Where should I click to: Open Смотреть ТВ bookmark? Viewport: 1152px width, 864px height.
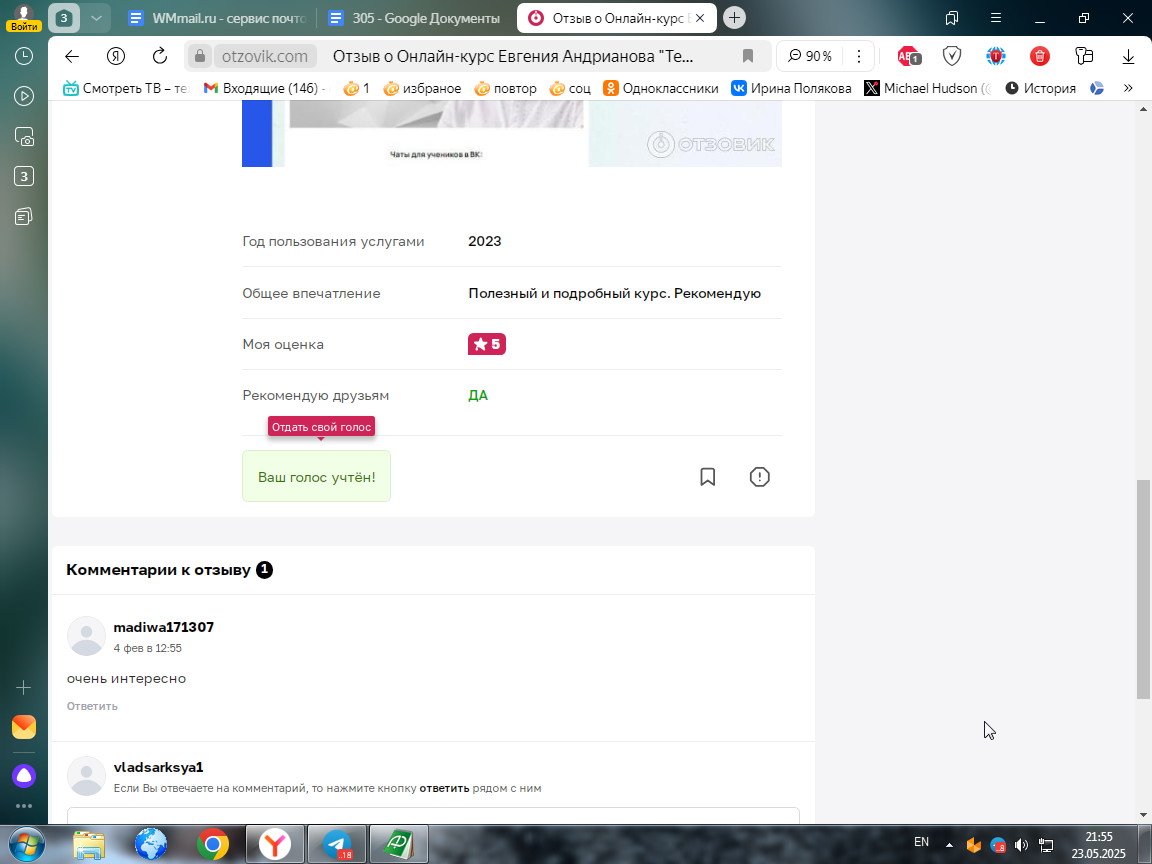(x=126, y=88)
